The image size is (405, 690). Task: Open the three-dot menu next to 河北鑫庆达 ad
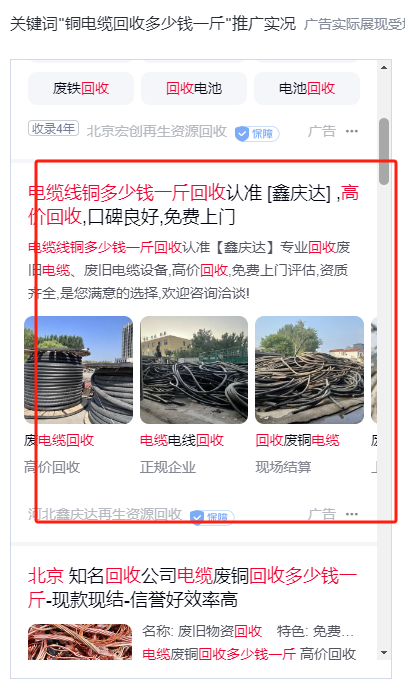click(x=352, y=514)
